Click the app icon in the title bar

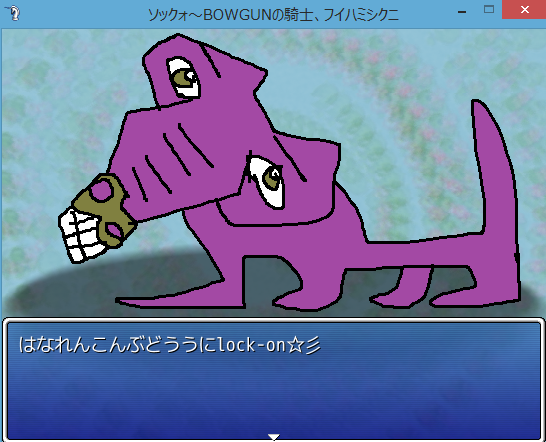click(x=14, y=13)
